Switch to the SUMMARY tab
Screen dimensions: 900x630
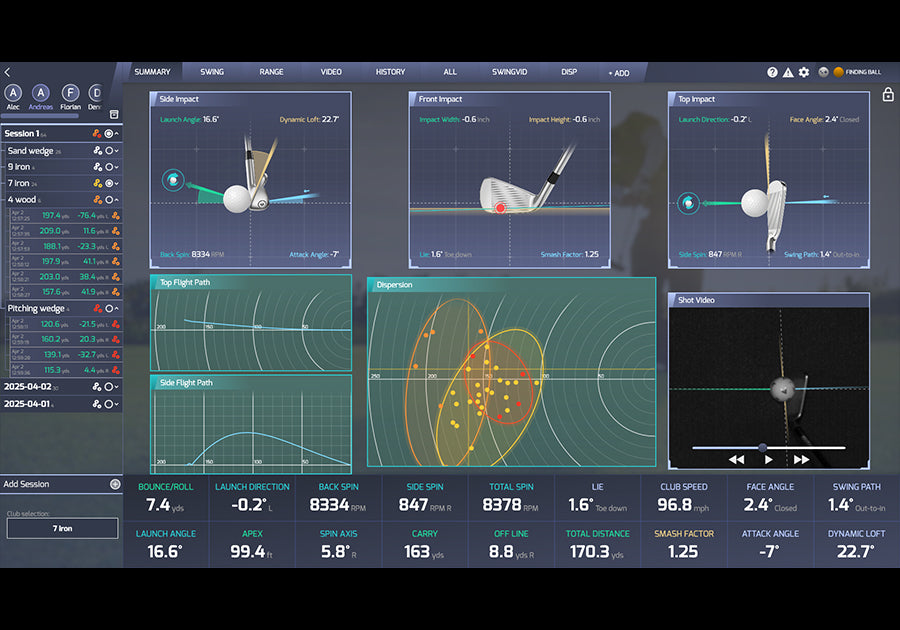[152, 72]
